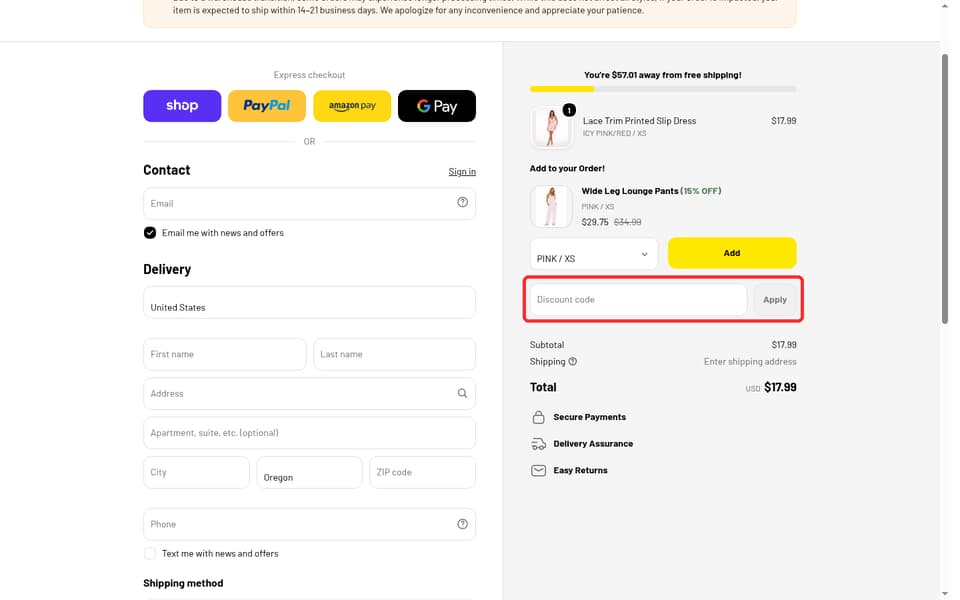Click the phone help question-mark icon
Image resolution: width=960 pixels, height=600 pixels.
click(462, 524)
